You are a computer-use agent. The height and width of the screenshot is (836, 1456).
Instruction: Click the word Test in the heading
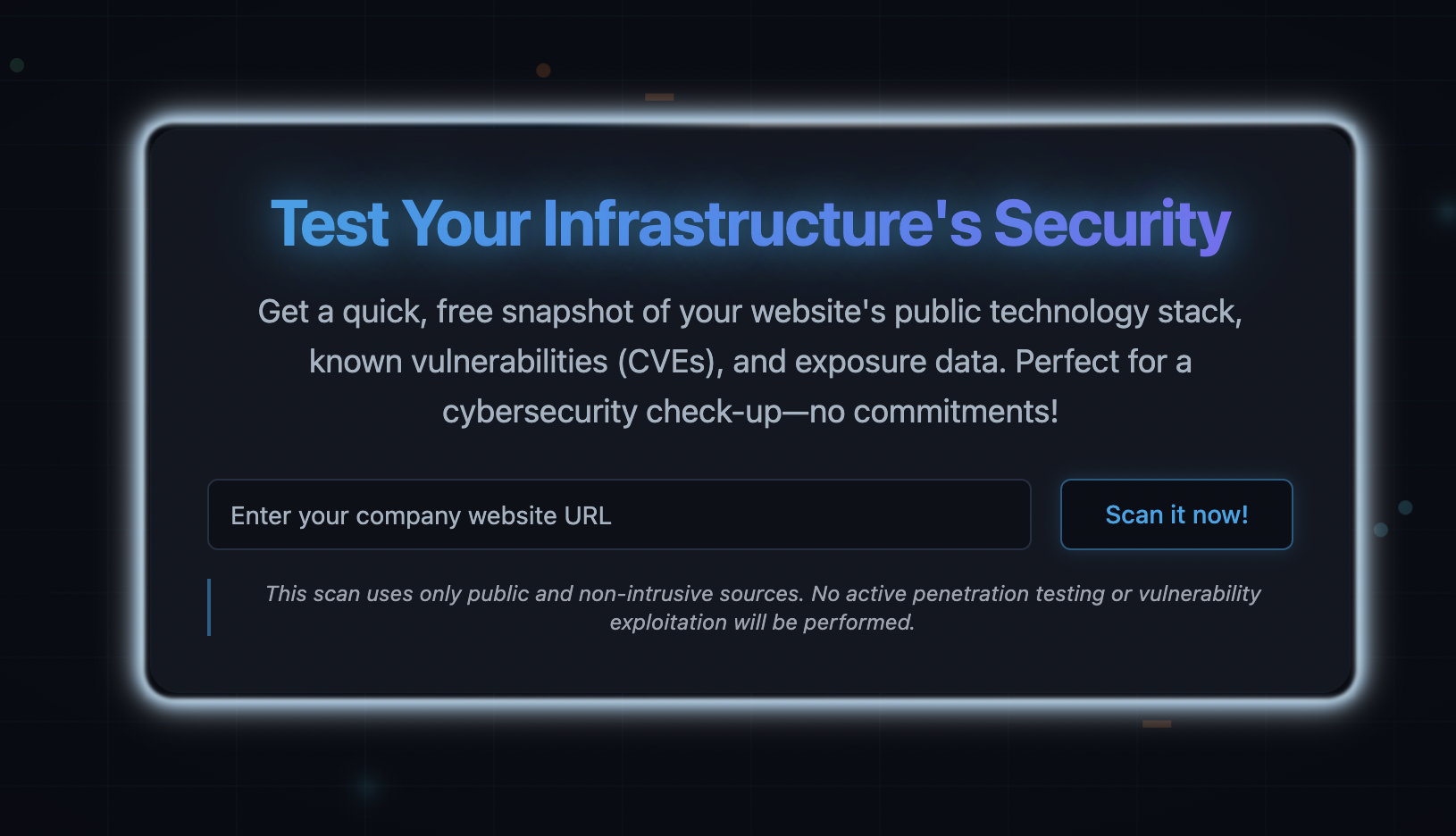[330, 223]
